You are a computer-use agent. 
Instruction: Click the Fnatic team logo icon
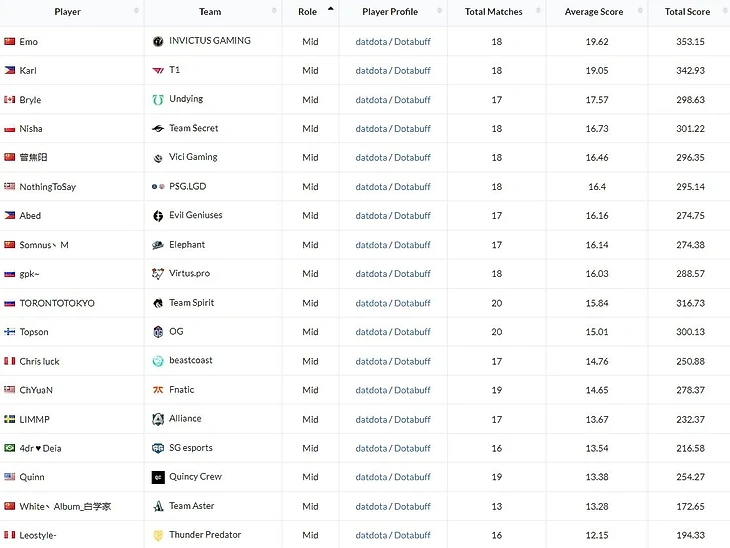pyautogui.click(x=158, y=390)
